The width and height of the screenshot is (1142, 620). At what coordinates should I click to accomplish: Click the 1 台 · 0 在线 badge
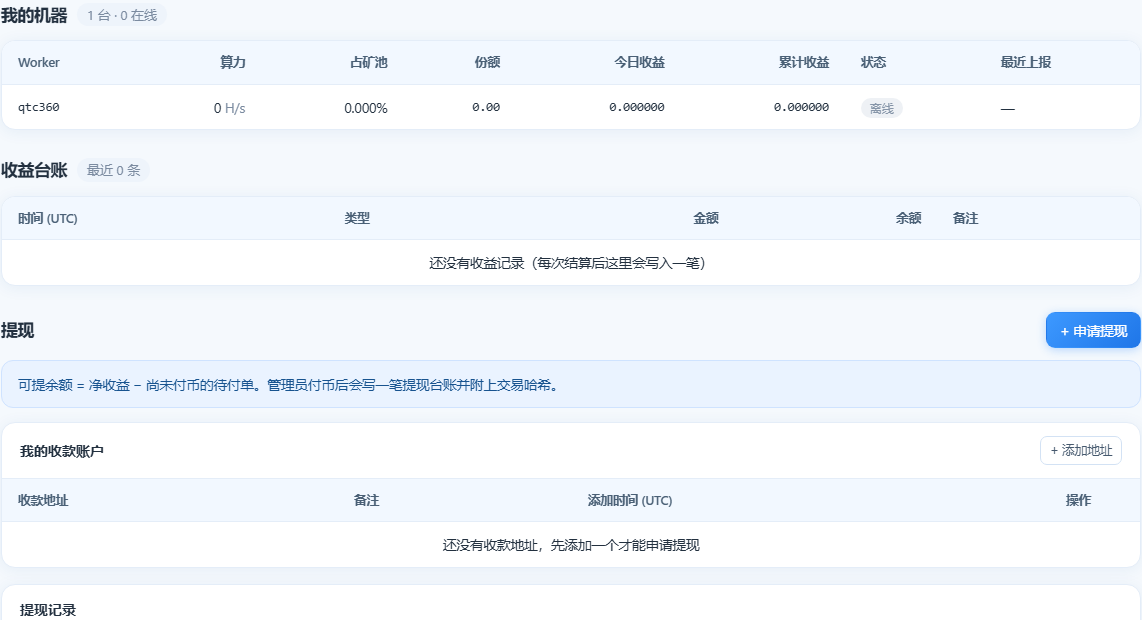[x=122, y=15]
